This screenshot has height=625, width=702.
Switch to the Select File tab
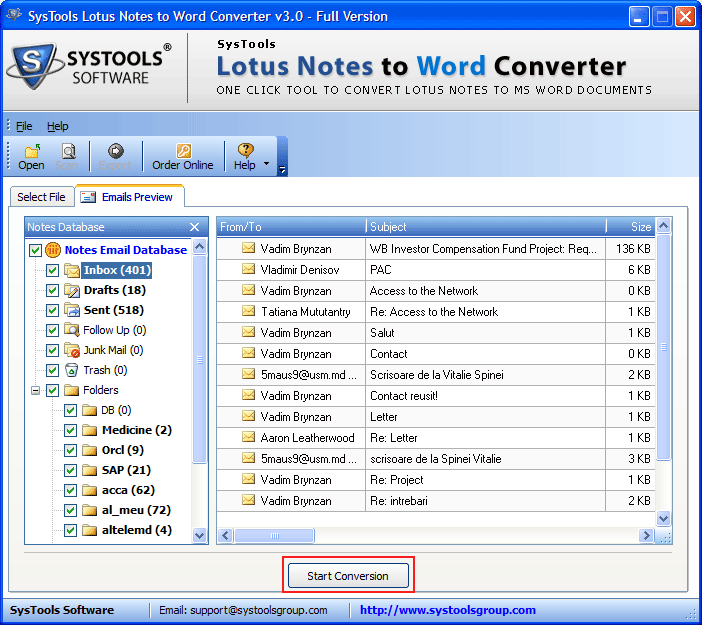[x=41, y=197]
